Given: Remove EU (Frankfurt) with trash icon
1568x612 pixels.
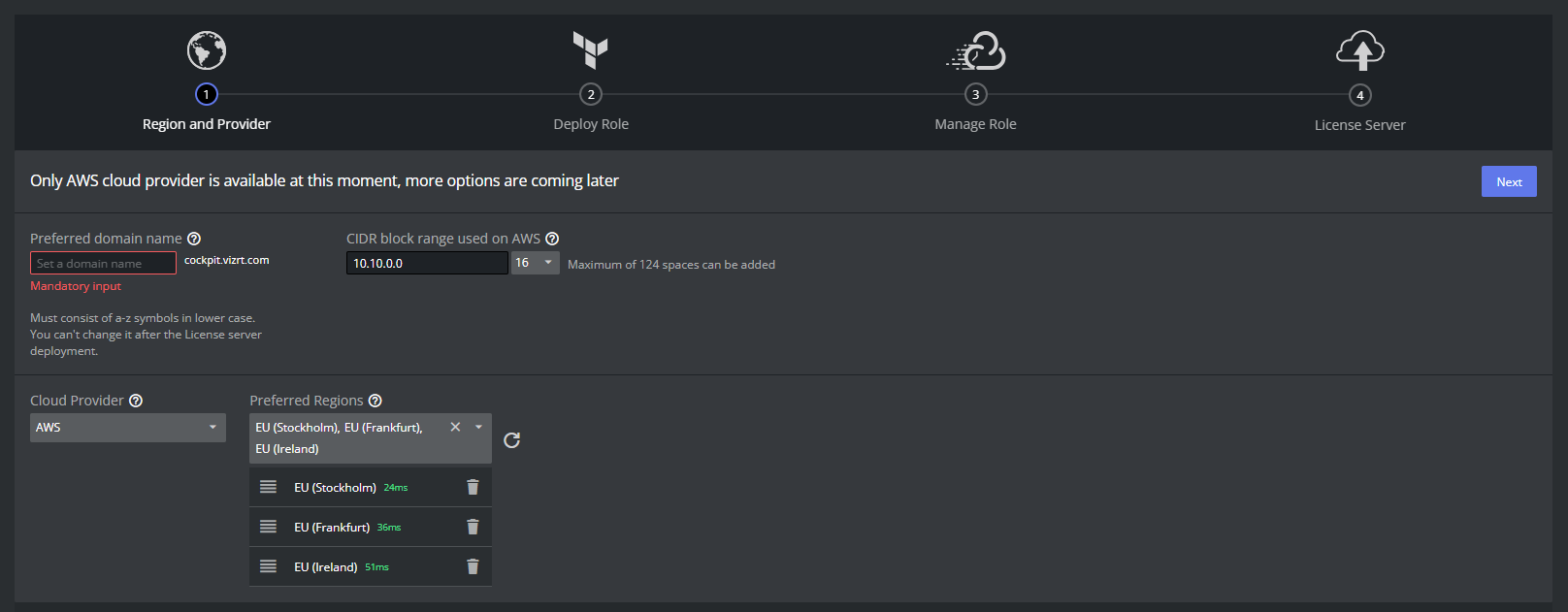Looking at the screenshot, I should [x=473, y=527].
